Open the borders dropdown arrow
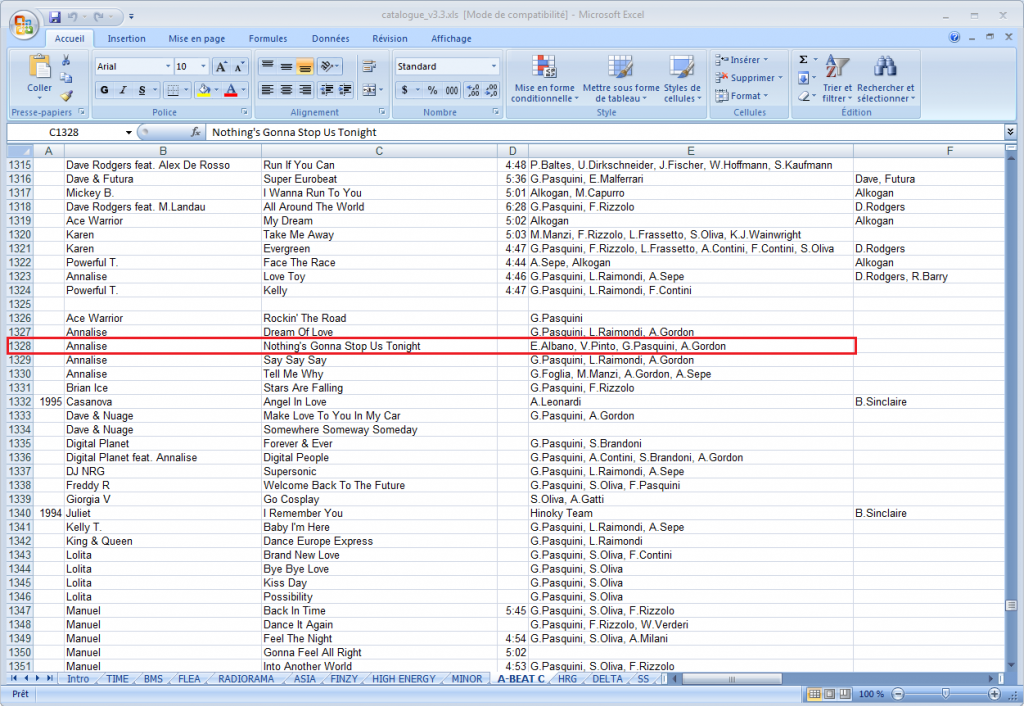The image size is (1024, 706). (x=186, y=90)
